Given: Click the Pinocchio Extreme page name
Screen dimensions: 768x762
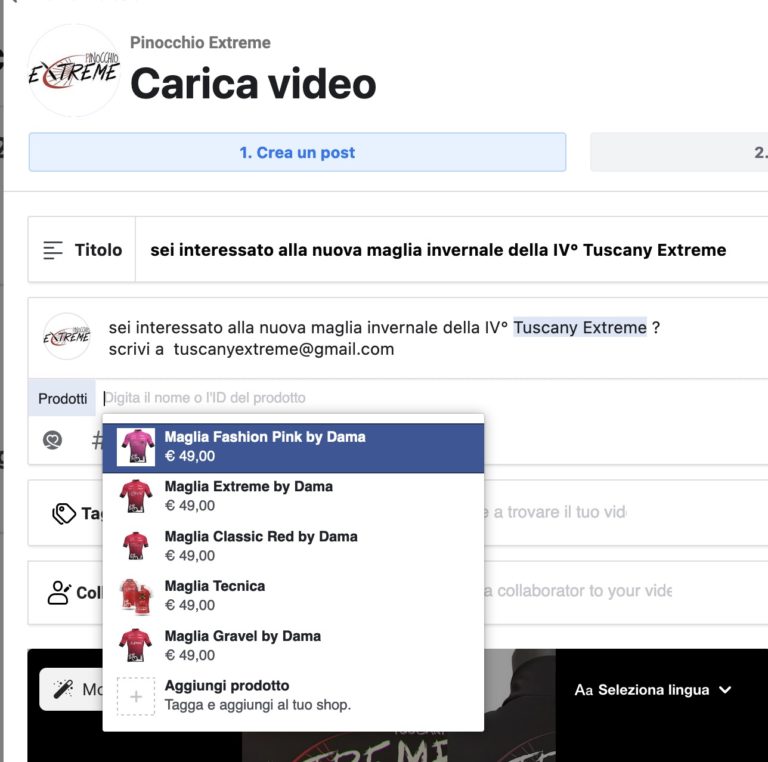Looking at the screenshot, I should coord(200,43).
